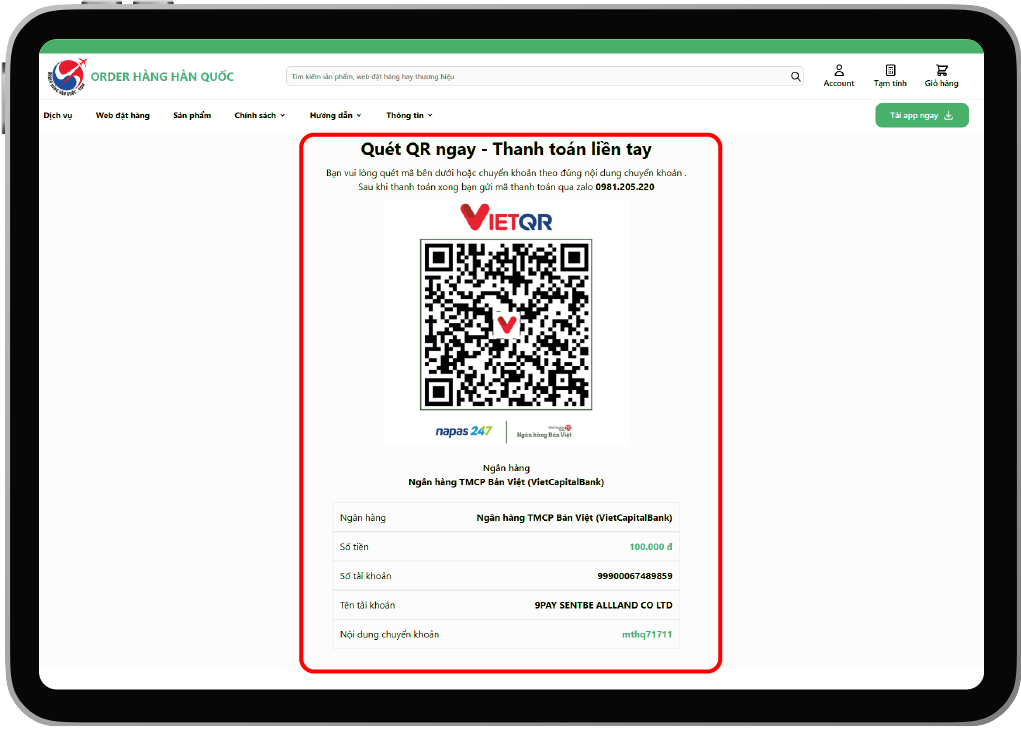Open the Tạm tính calculator icon
Viewport: 1021px width, 729px height.
click(890, 70)
